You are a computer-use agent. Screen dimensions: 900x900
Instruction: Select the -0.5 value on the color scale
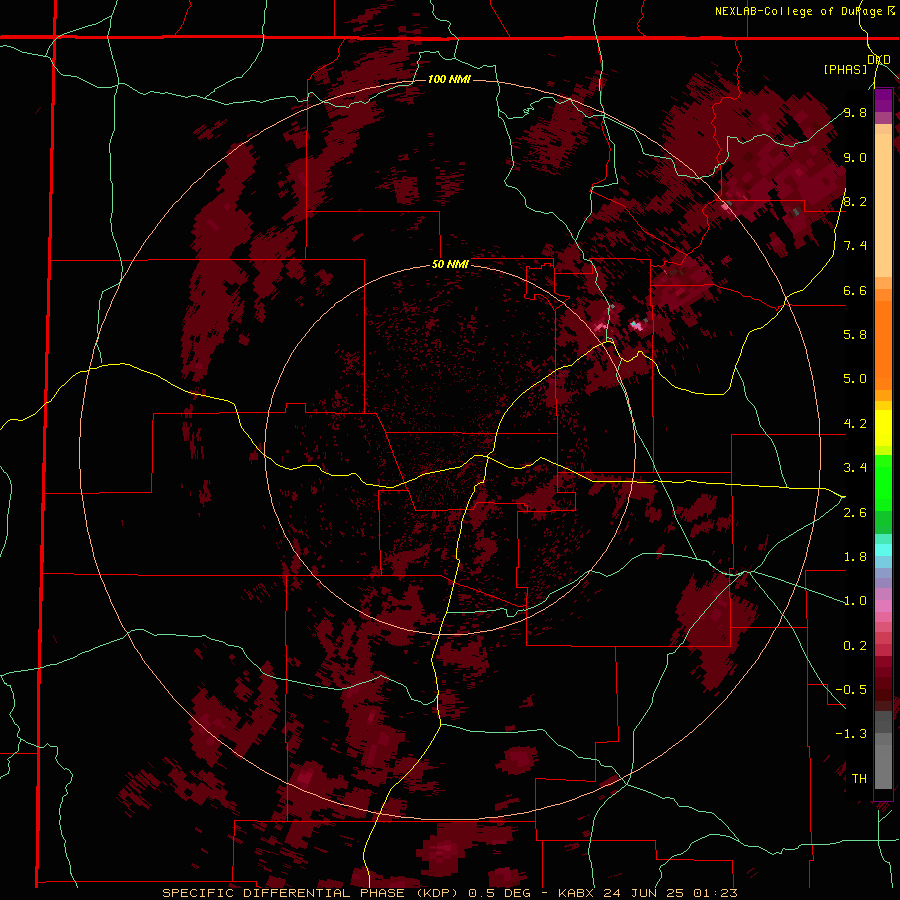pyautogui.click(x=851, y=689)
